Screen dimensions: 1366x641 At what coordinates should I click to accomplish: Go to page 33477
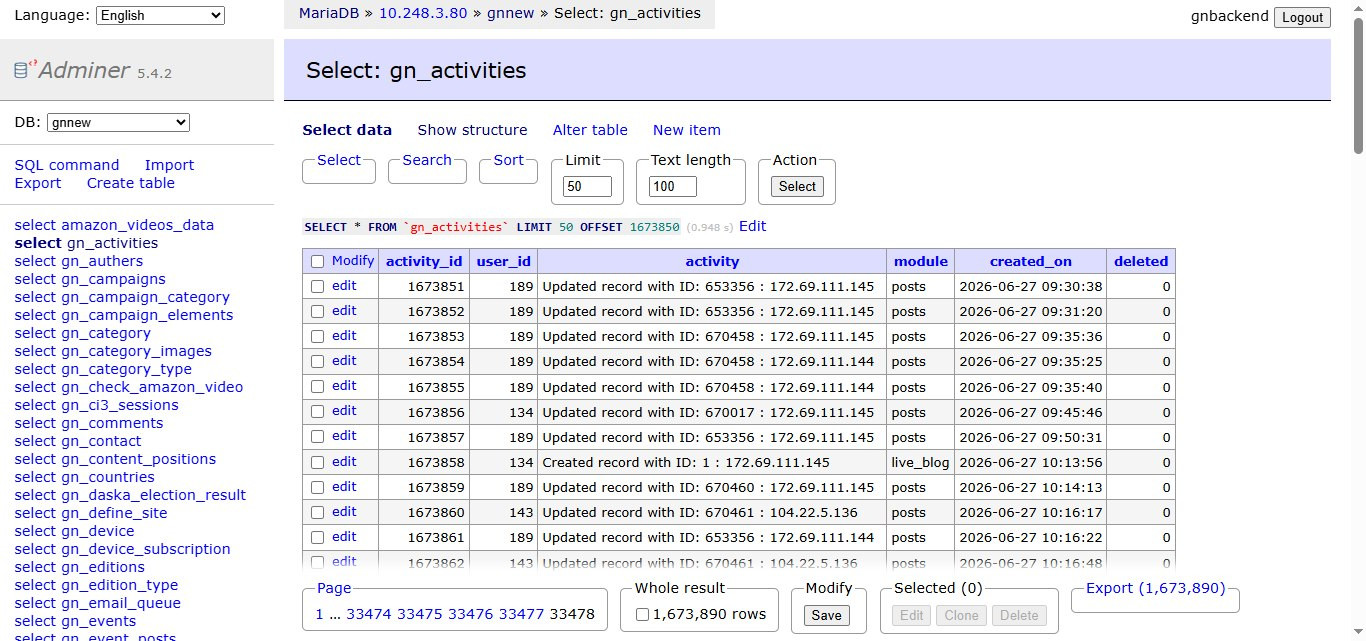point(521,614)
